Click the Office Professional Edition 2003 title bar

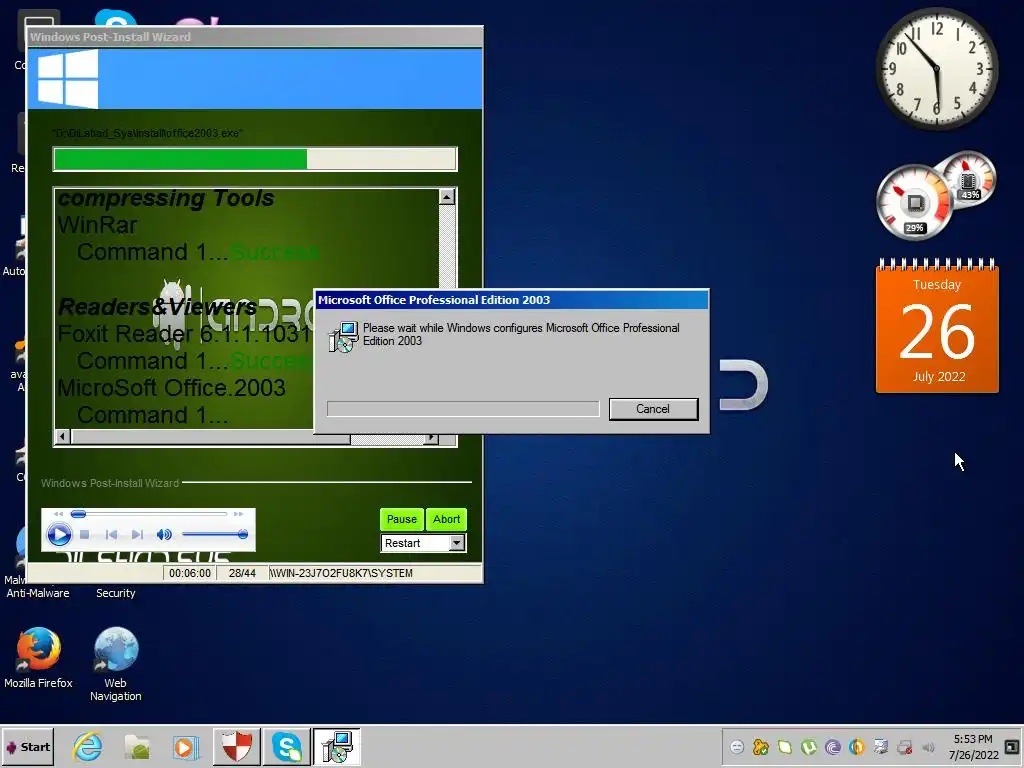coord(511,300)
